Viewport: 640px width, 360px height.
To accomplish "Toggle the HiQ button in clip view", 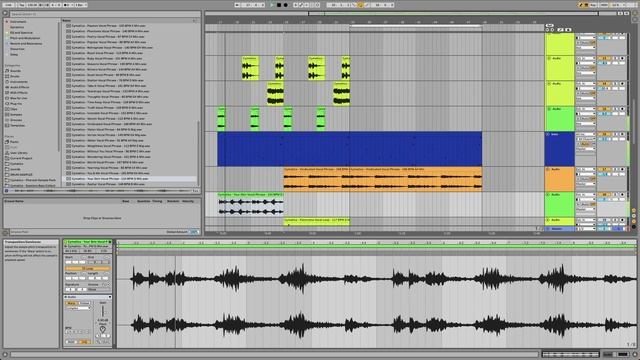I will pos(84,342).
